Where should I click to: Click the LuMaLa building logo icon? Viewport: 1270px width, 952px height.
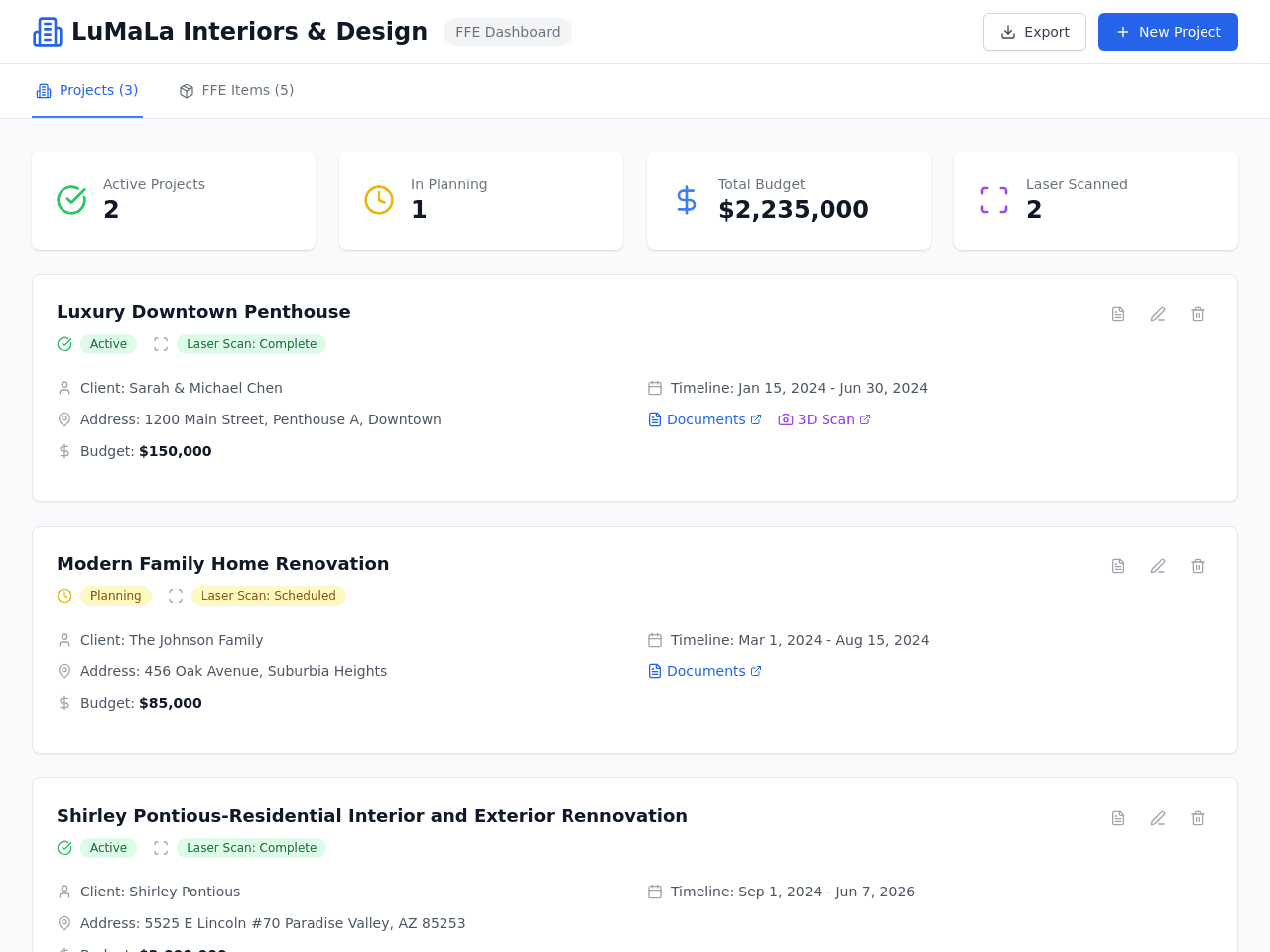tap(48, 32)
